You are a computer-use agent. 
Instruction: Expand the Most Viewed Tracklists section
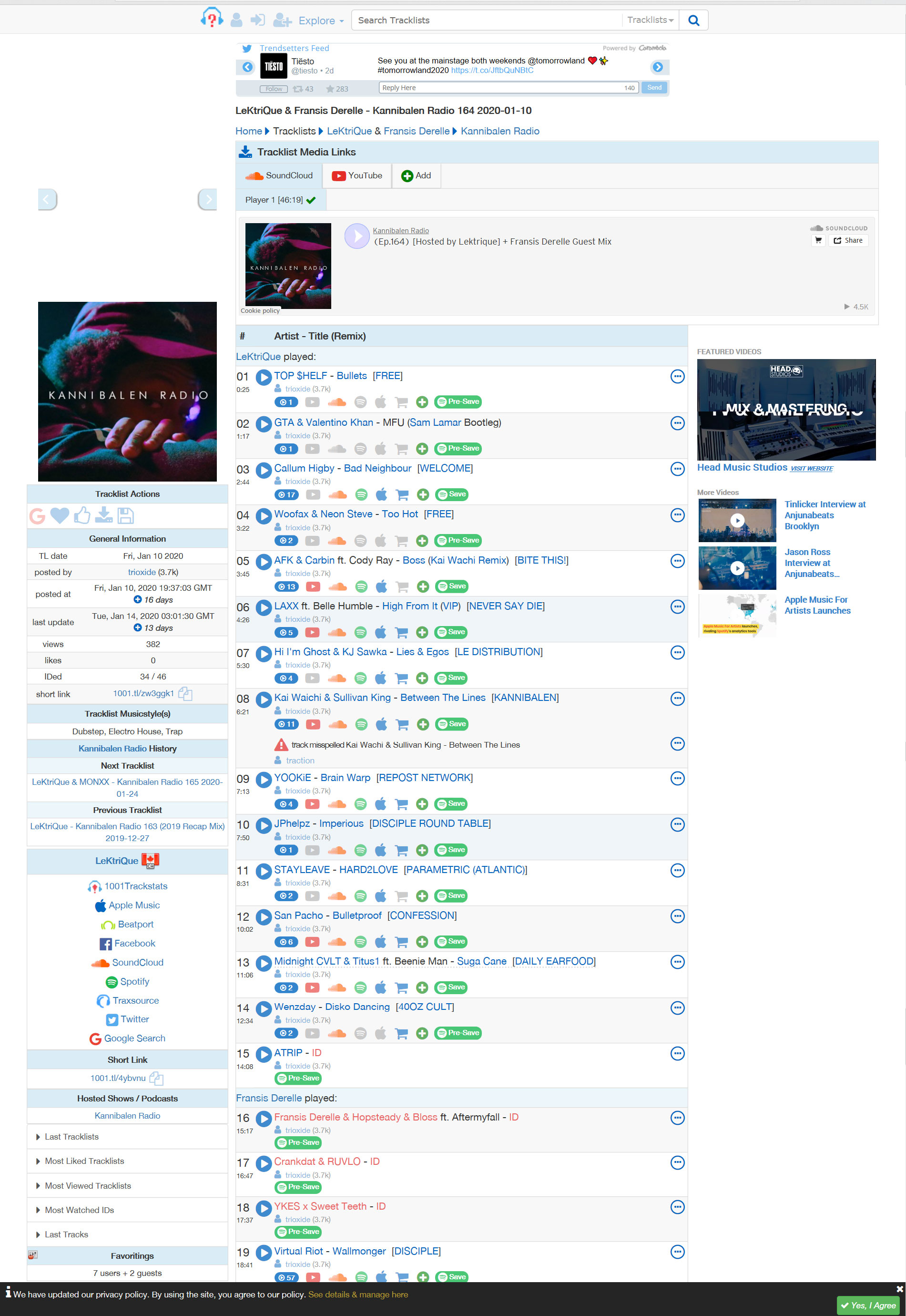click(x=127, y=1186)
